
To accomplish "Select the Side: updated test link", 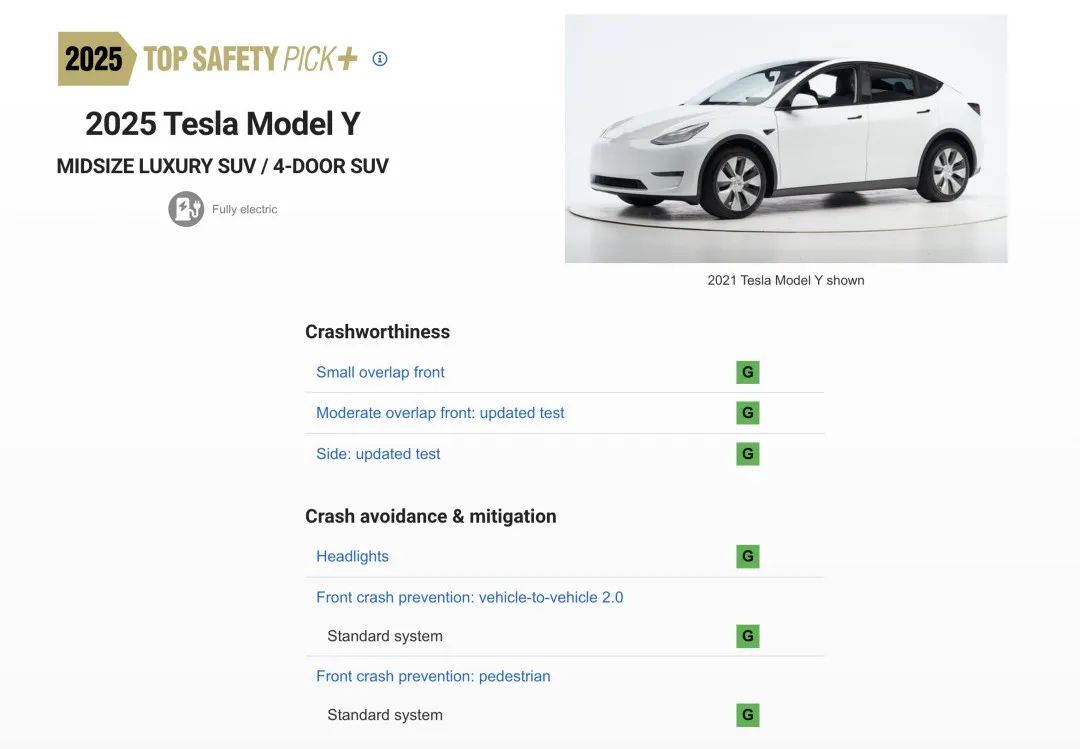I will coord(378,454).
